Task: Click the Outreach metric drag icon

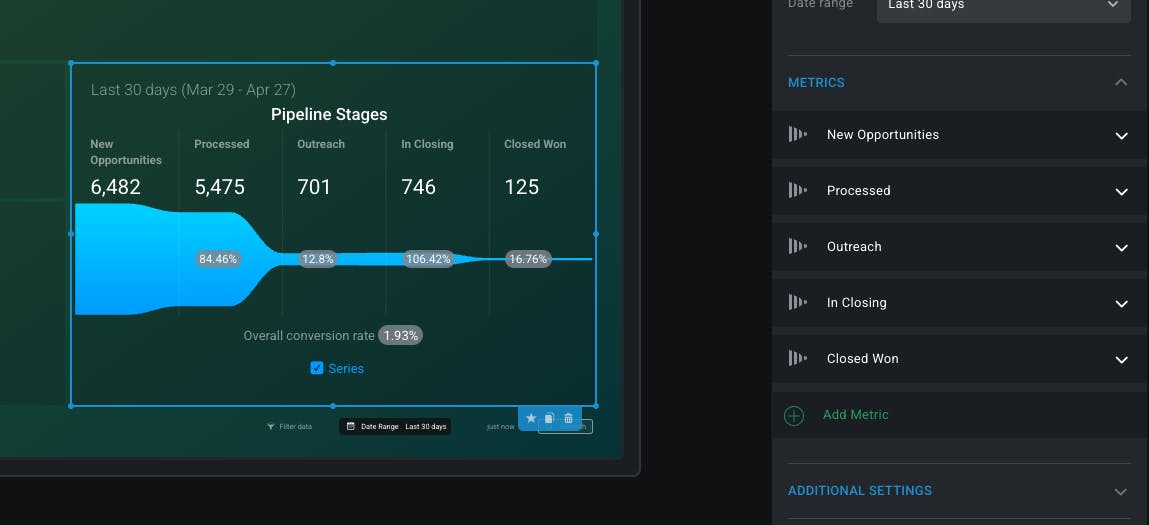Action: coord(797,246)
